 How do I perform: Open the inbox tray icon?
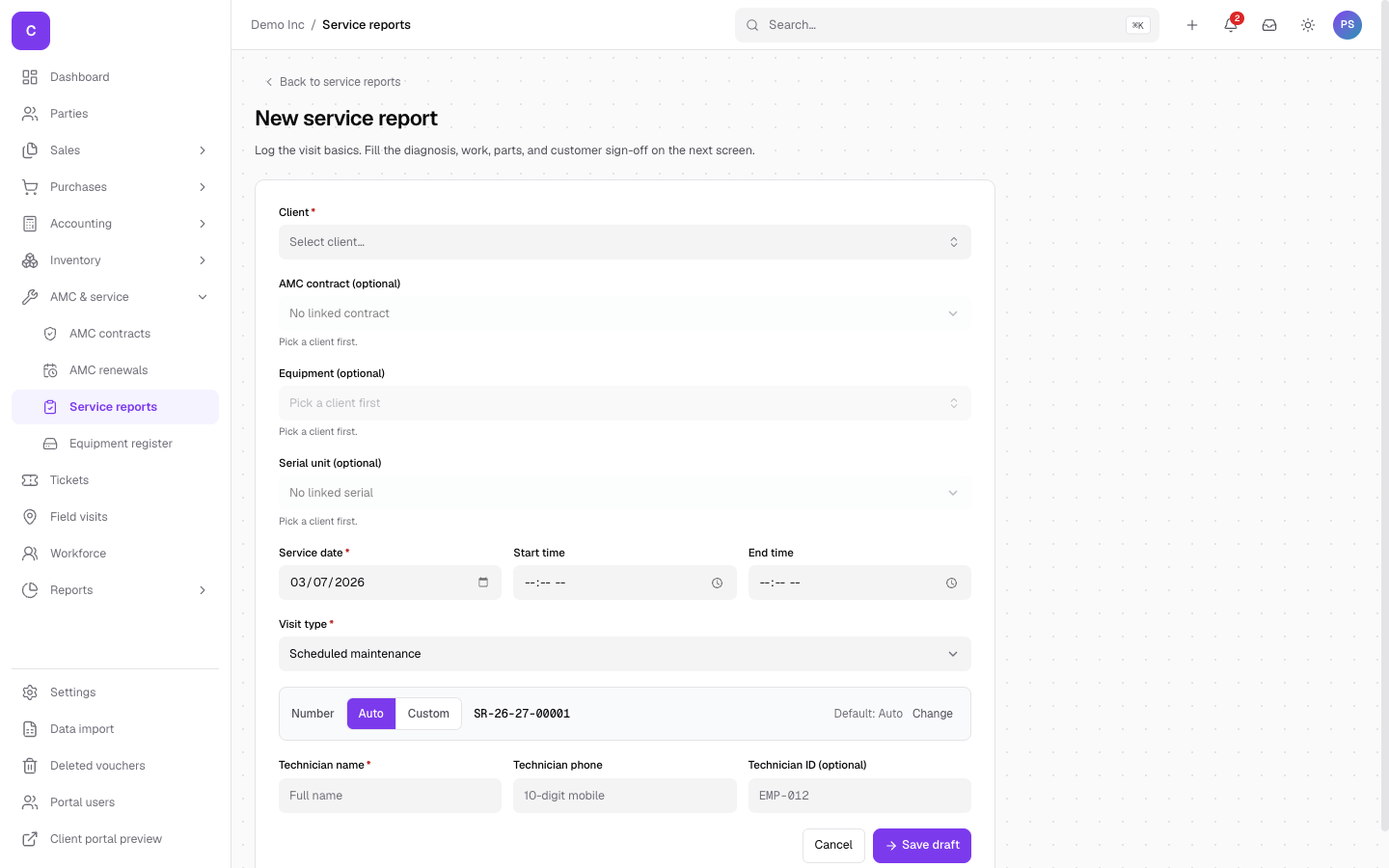pos(1269,25)
